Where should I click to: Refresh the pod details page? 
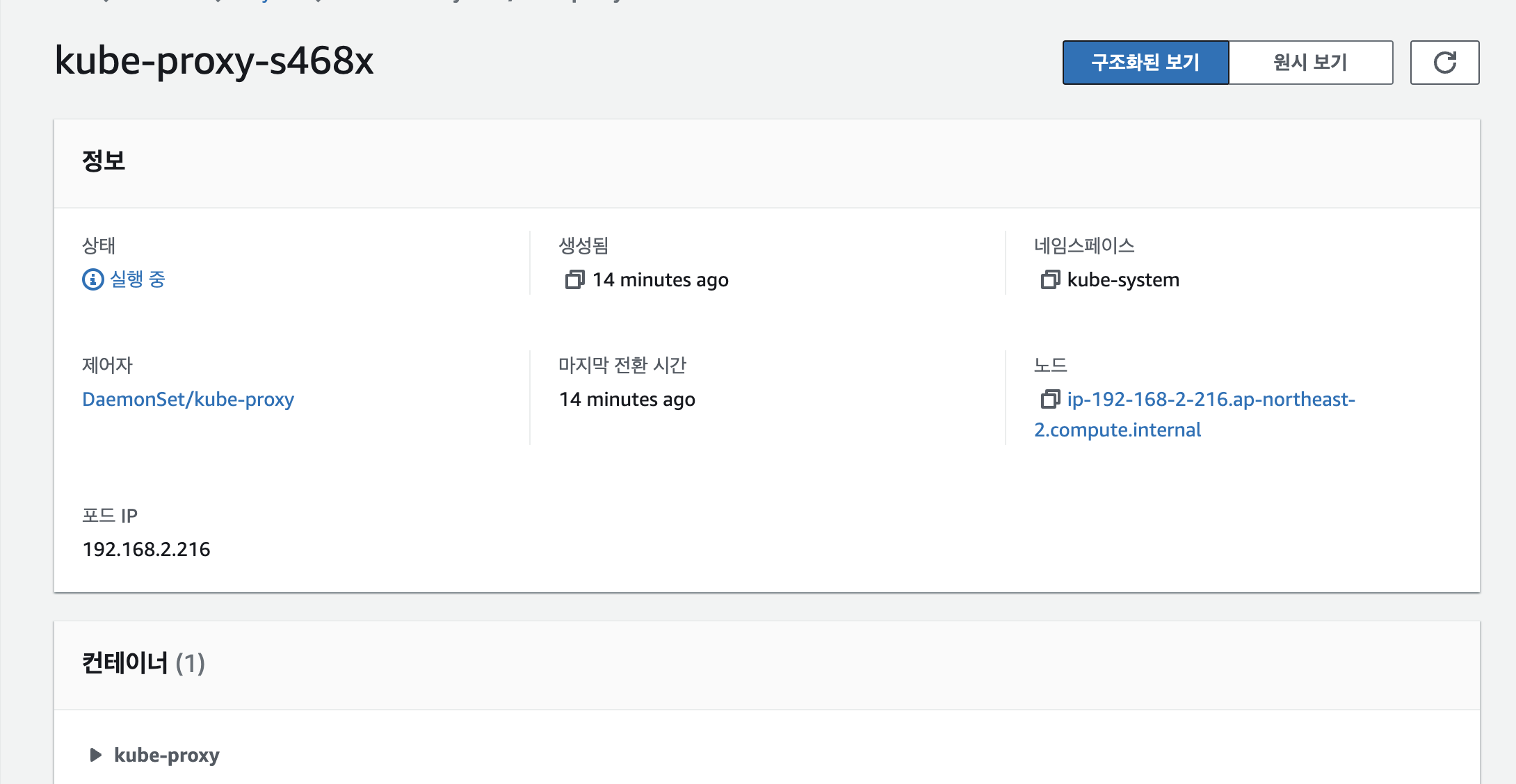(x=1444, y=63)
